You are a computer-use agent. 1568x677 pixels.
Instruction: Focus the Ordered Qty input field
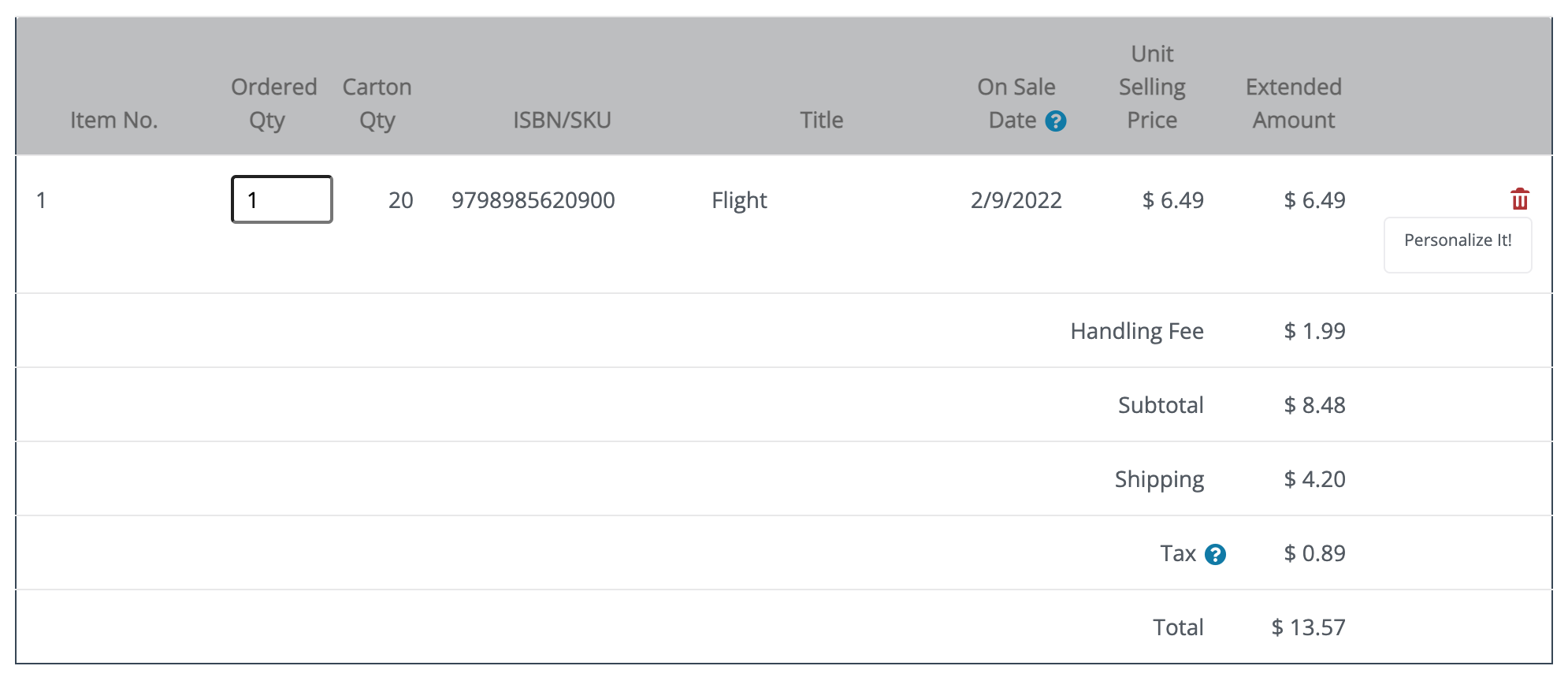(282, 199)
